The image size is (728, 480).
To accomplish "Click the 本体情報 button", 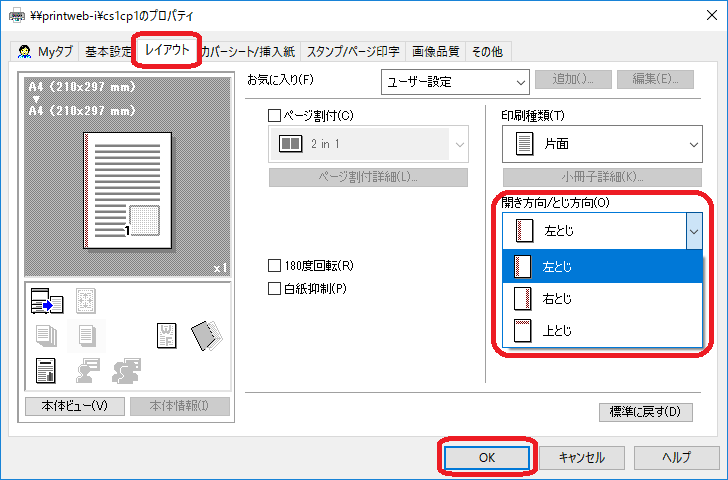I will click(x=180, y=406).
